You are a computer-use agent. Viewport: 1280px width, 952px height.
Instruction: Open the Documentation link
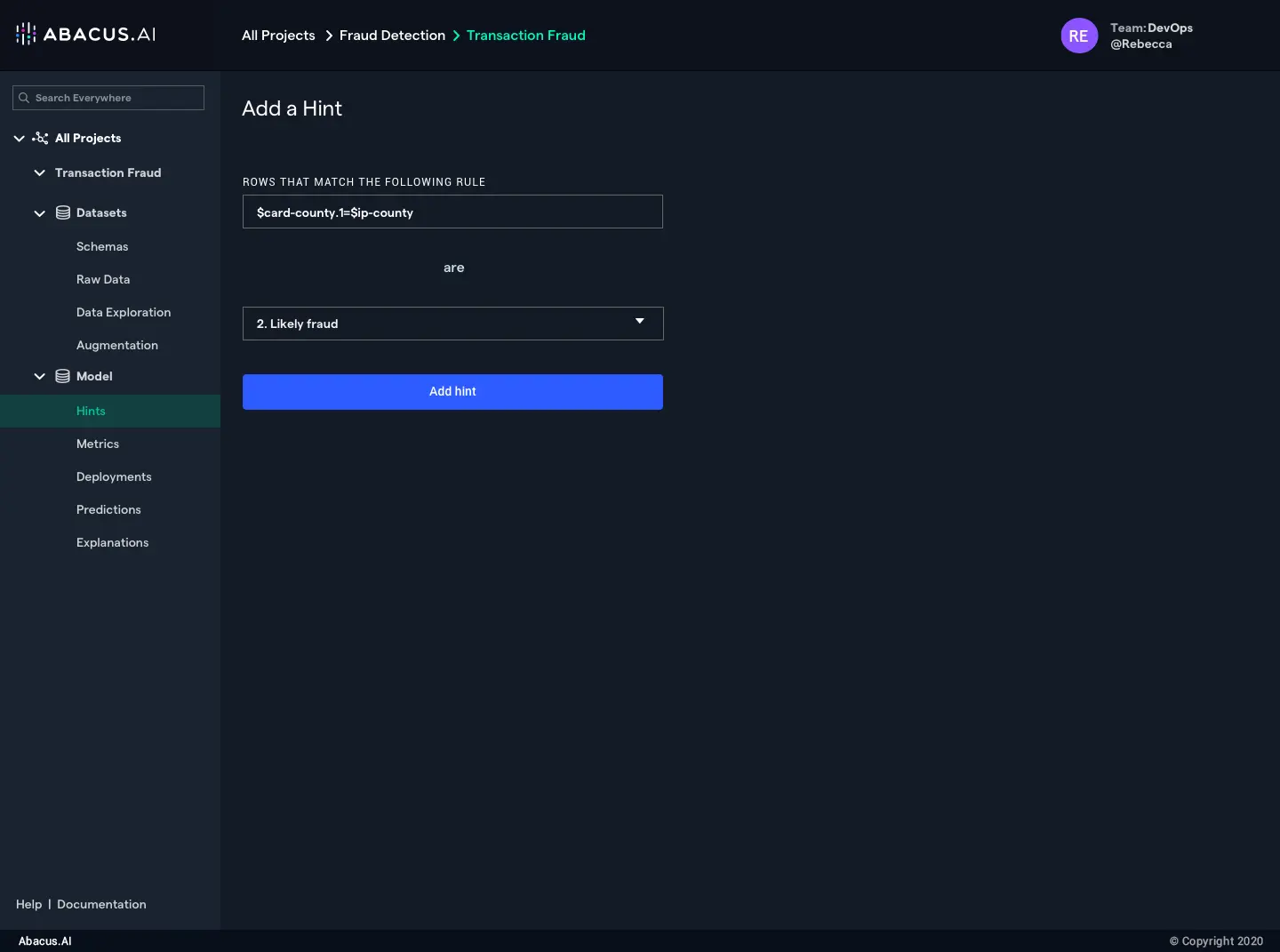[x=101, y=904]
